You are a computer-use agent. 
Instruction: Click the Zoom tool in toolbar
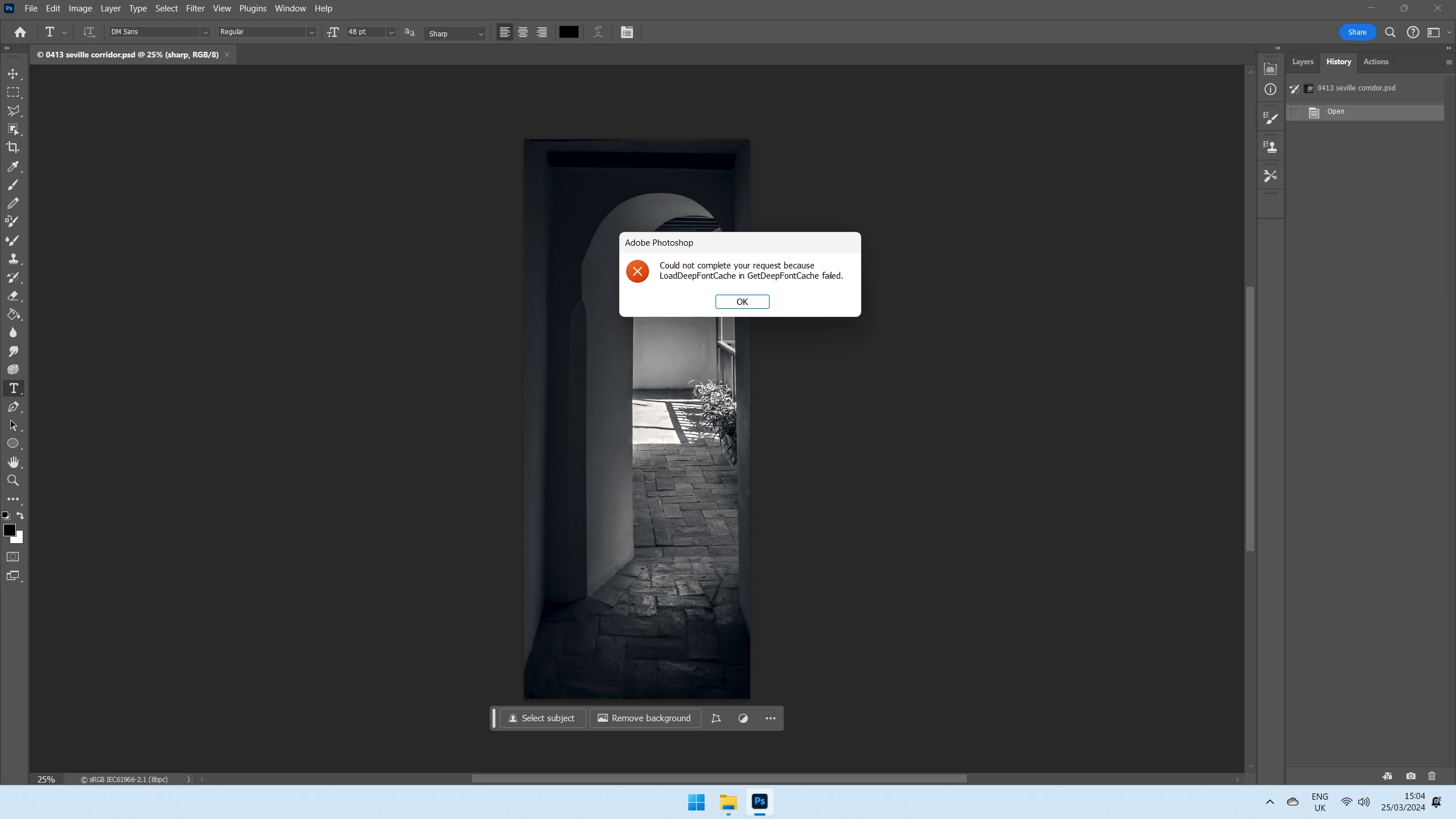tap(13, 481)
